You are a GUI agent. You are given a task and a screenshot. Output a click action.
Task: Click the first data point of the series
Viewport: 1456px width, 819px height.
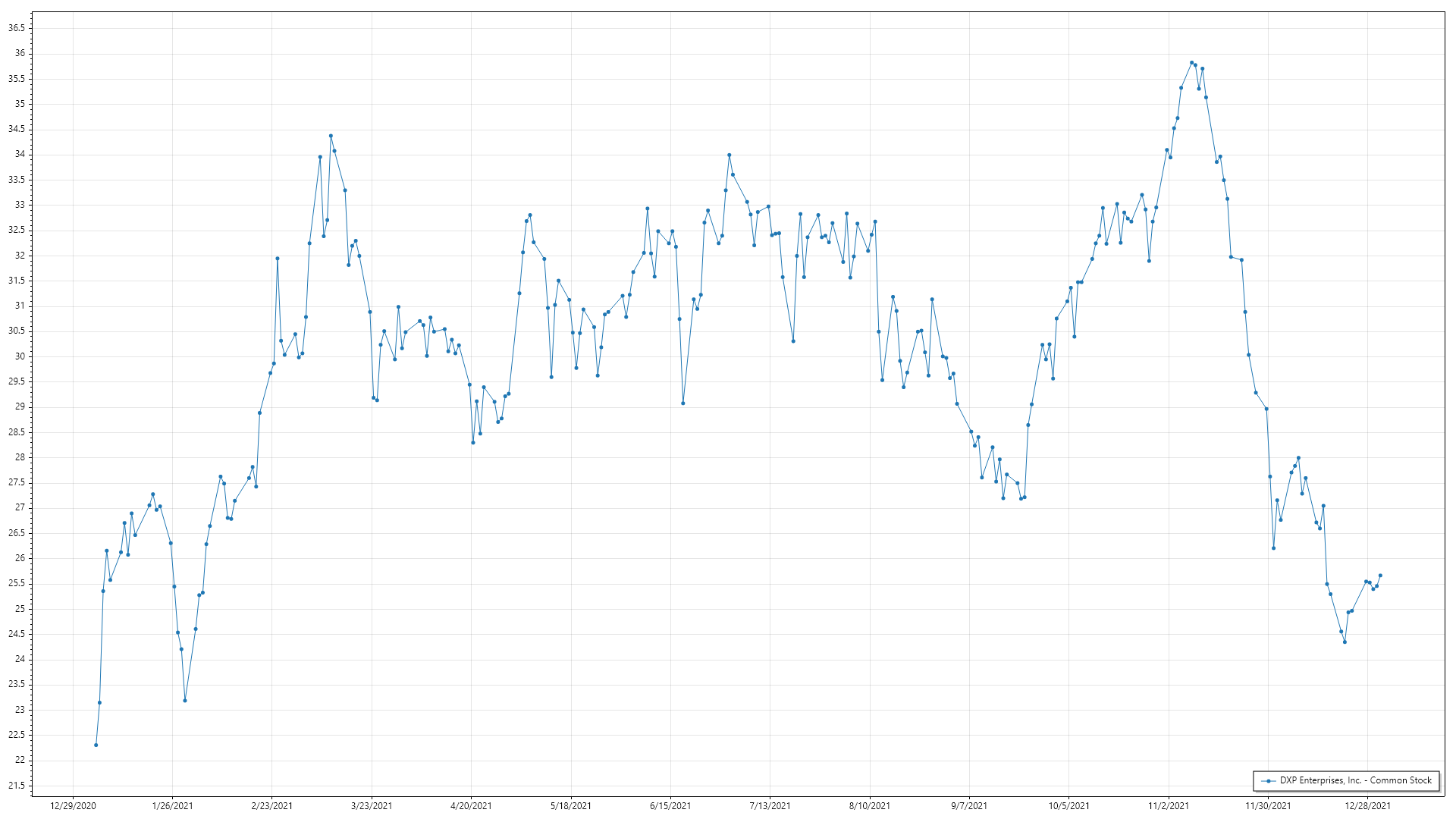click(x=96, y=745)
